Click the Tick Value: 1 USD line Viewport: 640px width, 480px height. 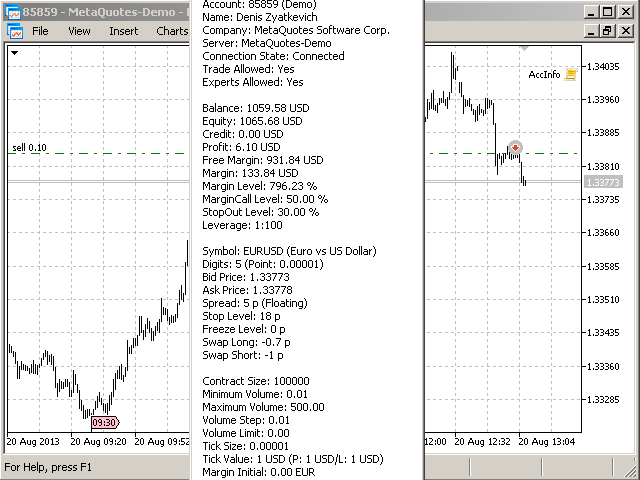click(293, 460)
